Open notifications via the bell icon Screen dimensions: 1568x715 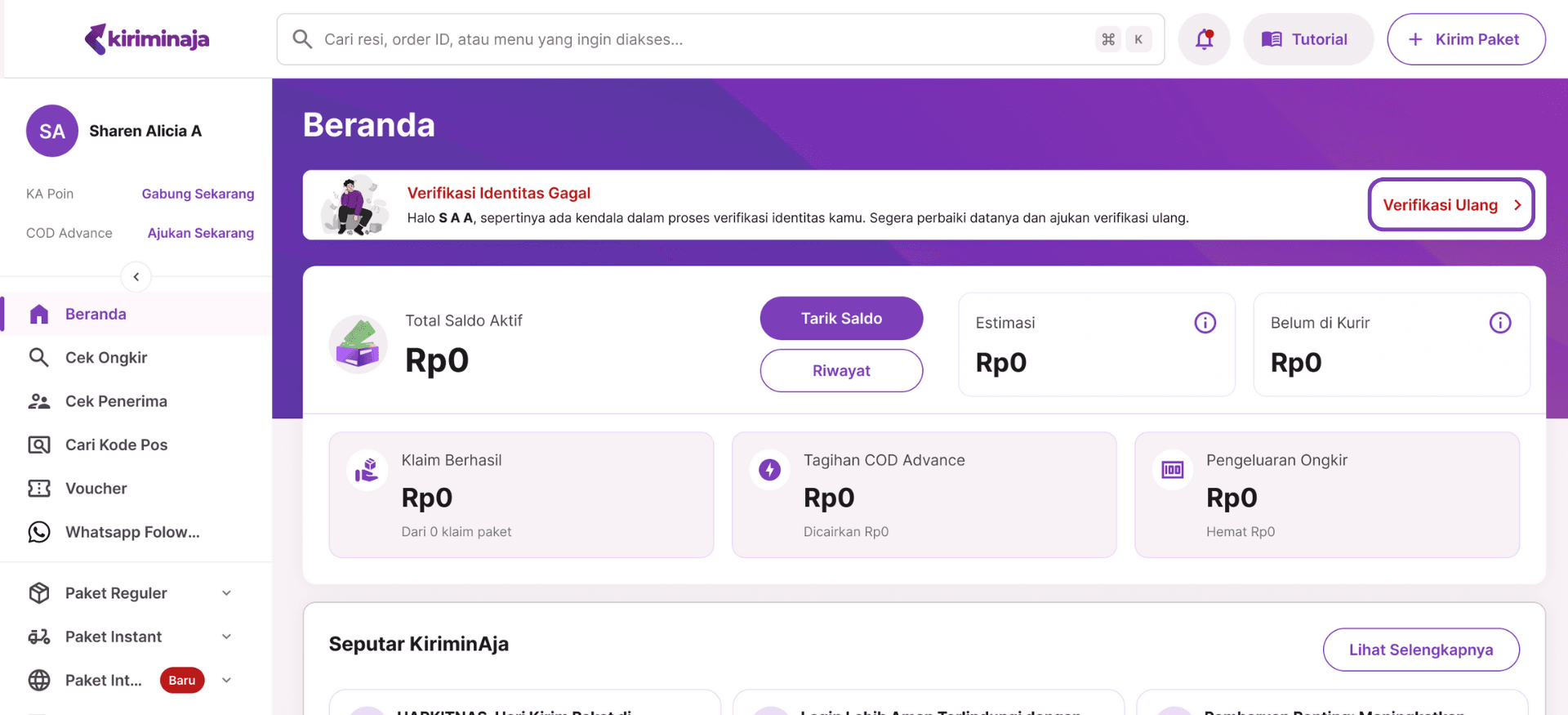pos(1204,38)
